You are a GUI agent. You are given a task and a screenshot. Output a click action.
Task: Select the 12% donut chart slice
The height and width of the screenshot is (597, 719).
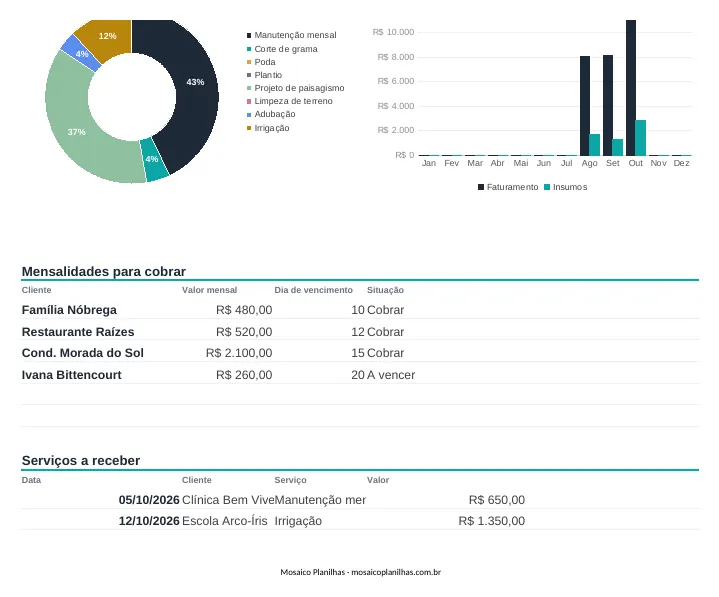tap(107, 36)
